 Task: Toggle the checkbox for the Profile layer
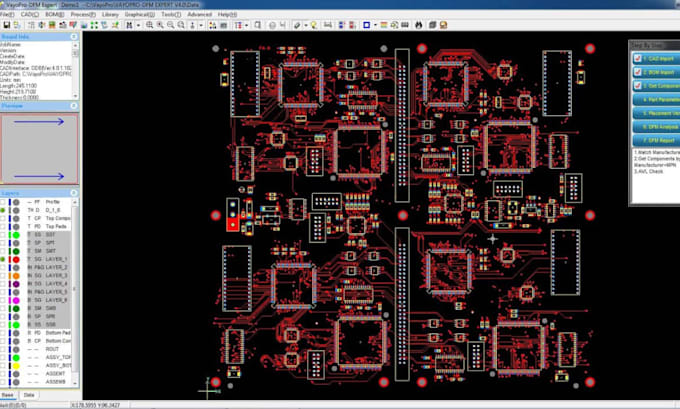point(3,202)
